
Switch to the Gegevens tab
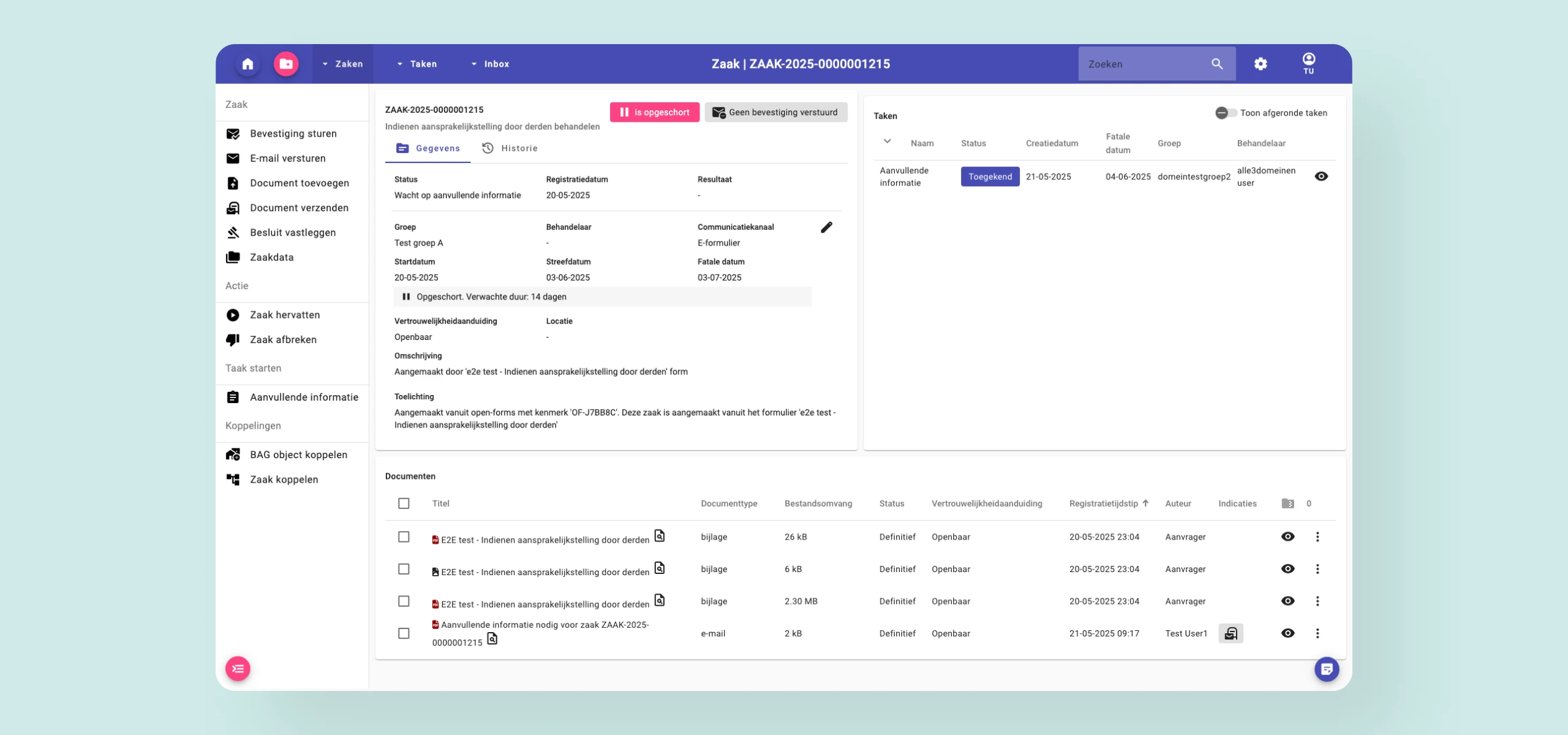pyautogui.click(x=428, y=148)
